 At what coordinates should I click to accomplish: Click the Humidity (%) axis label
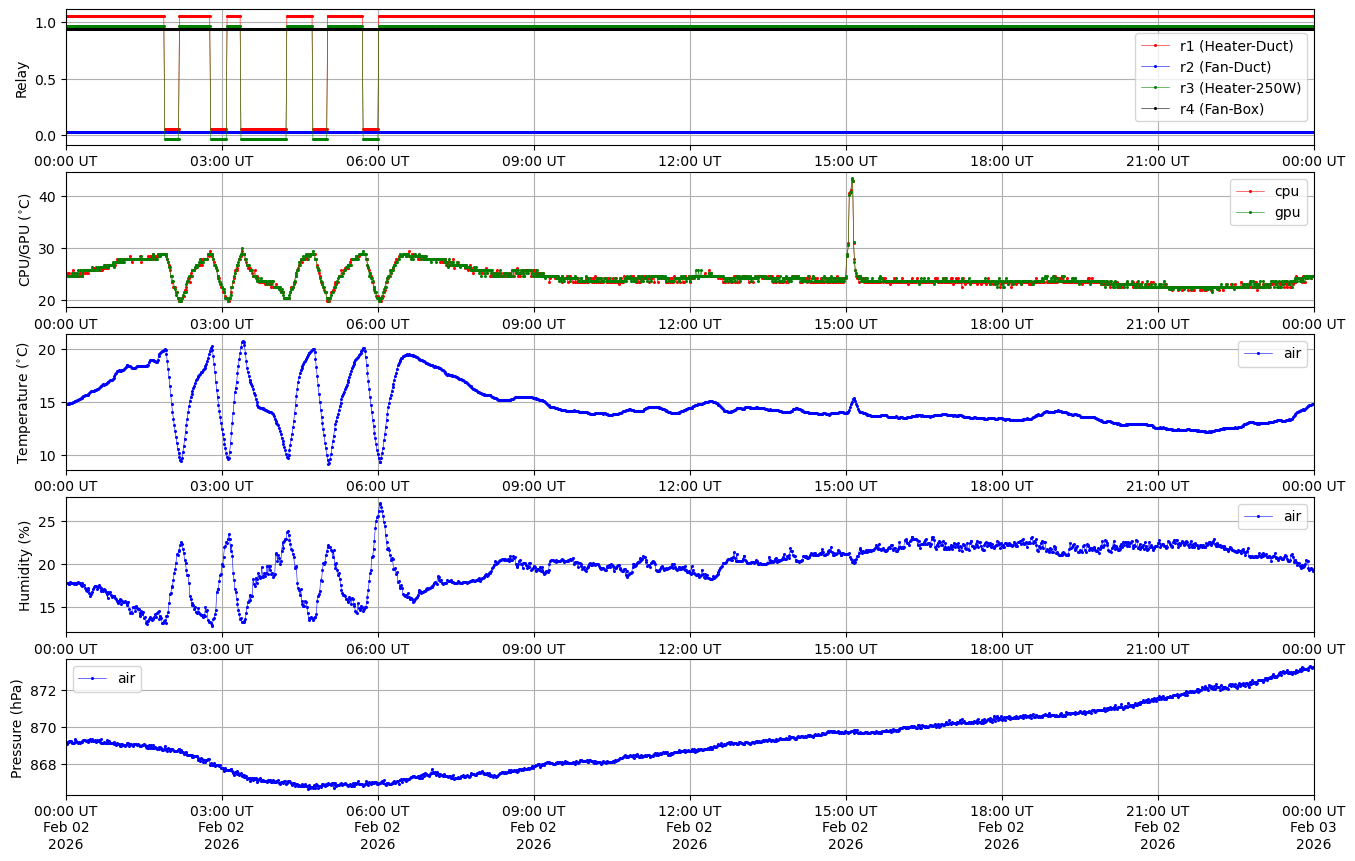pos(24,565)
